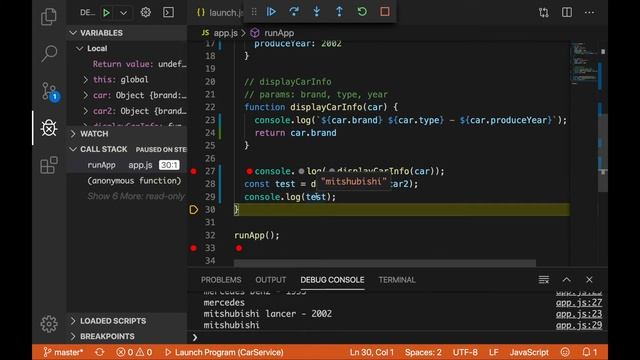
Task: Open the editor More Actions menu
Action: (589, 12)
